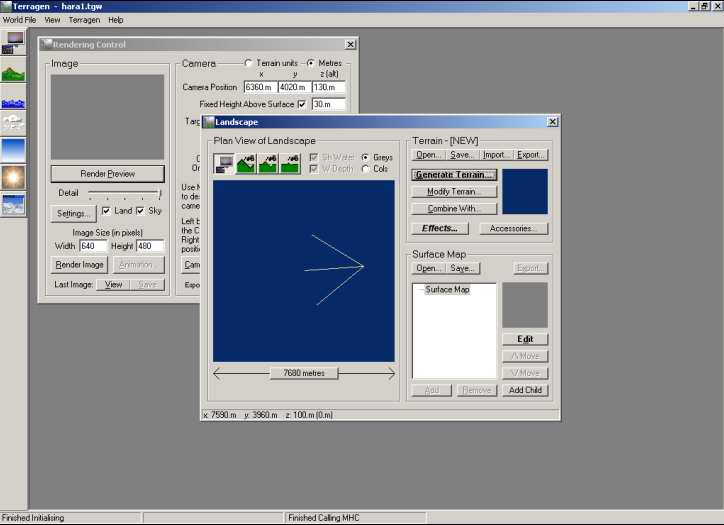Click the bottom snowy landscape sidebar icon
Image resolution: width=724 pixels, height=525 pixels.
[14, 204]
